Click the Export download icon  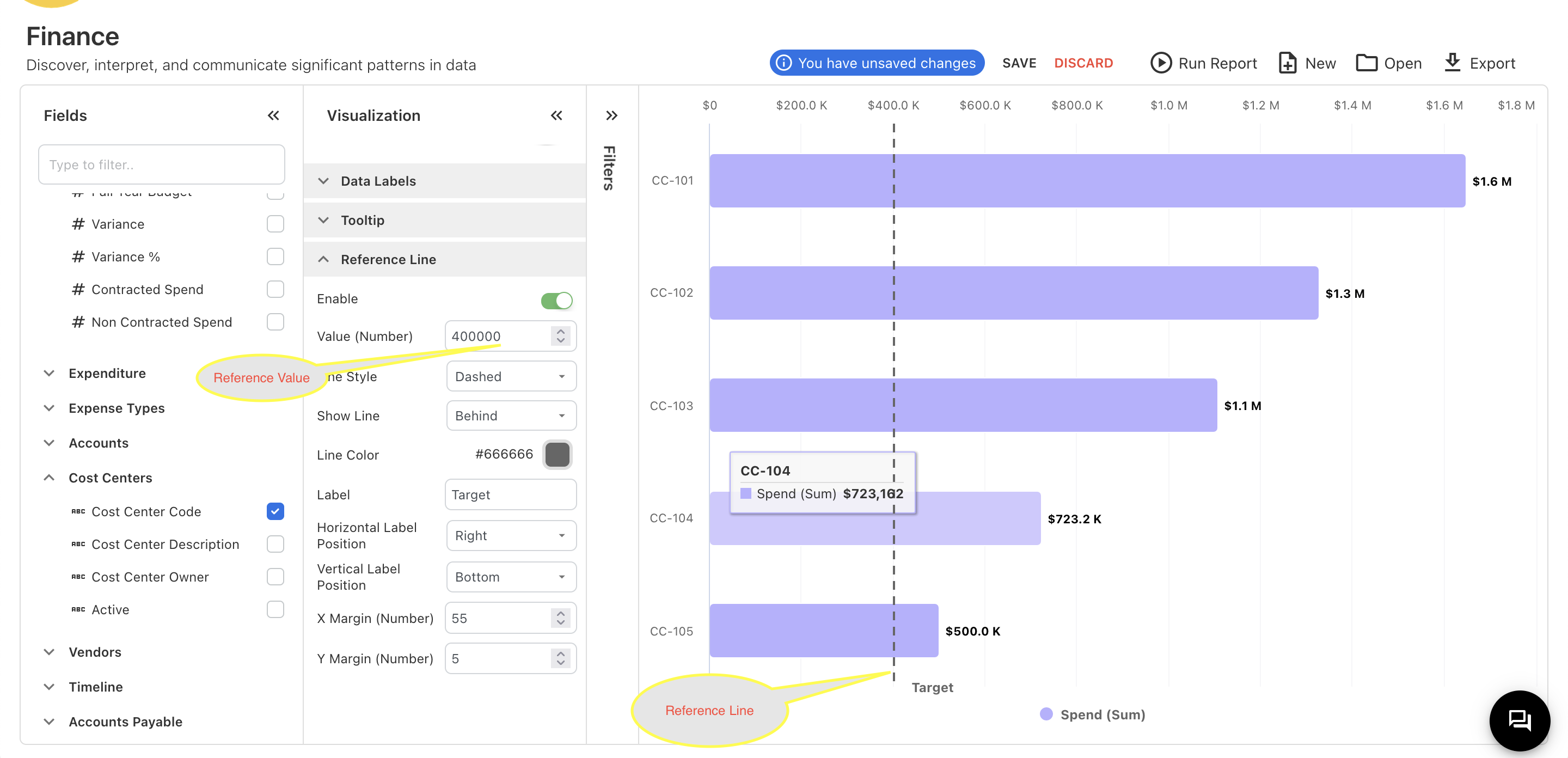[1453, 62]
